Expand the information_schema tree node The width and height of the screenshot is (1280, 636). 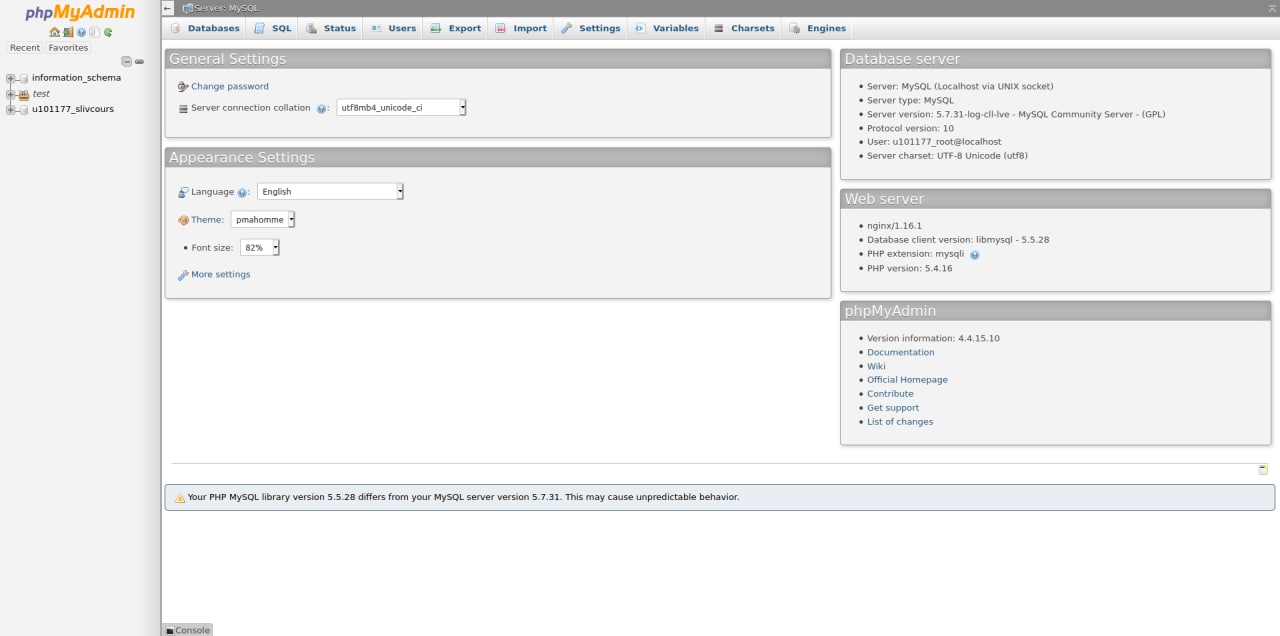click(x=10, y=78)
